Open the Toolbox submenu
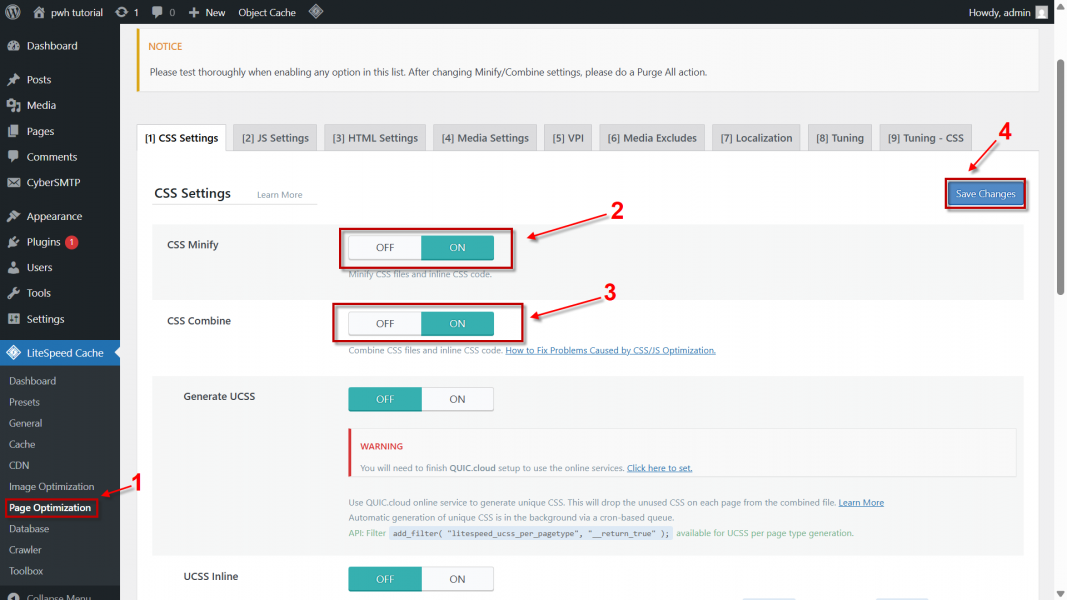1067x600 pixels. 26,571
